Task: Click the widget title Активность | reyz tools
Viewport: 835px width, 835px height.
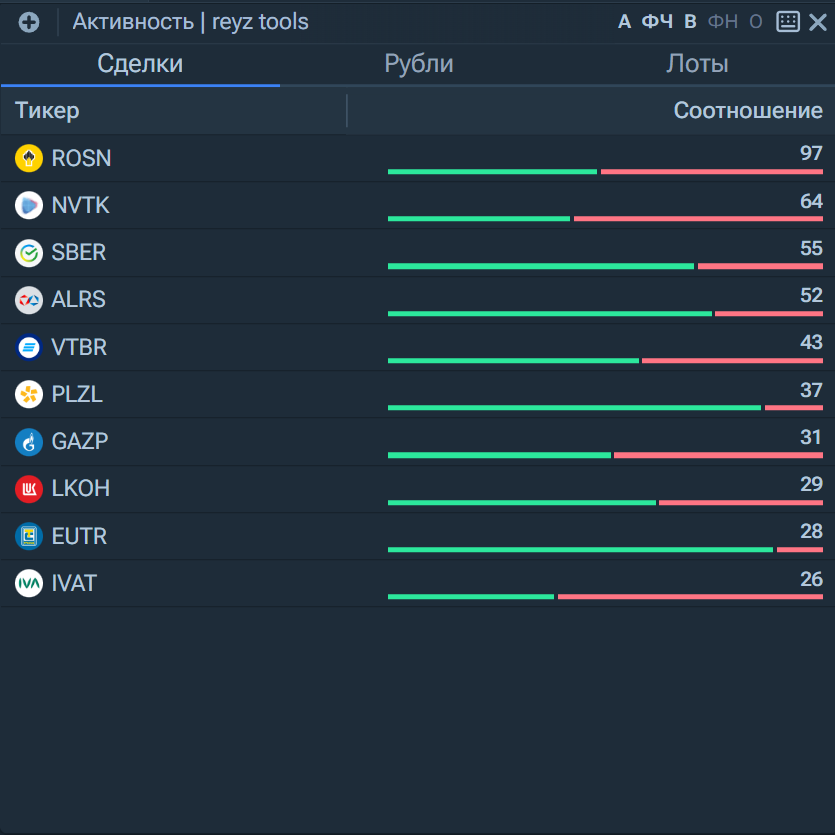Action: pyautogui.click(x=190, y=22)
